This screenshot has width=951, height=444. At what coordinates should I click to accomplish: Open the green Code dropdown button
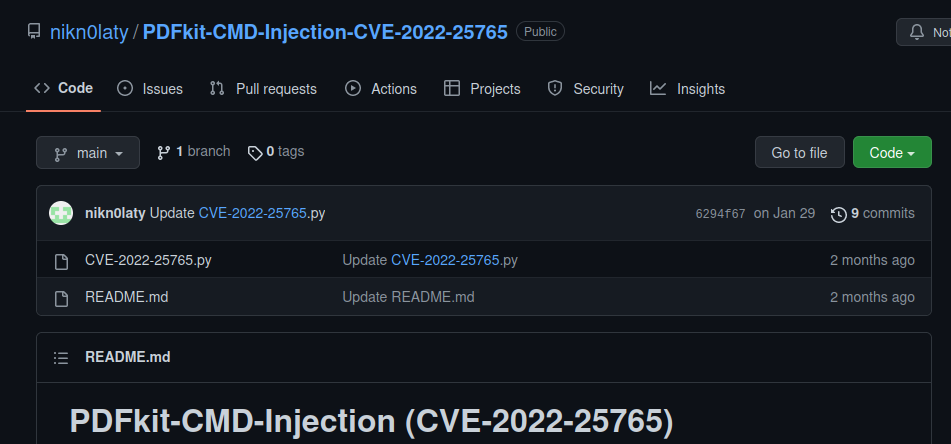(892, 152)
